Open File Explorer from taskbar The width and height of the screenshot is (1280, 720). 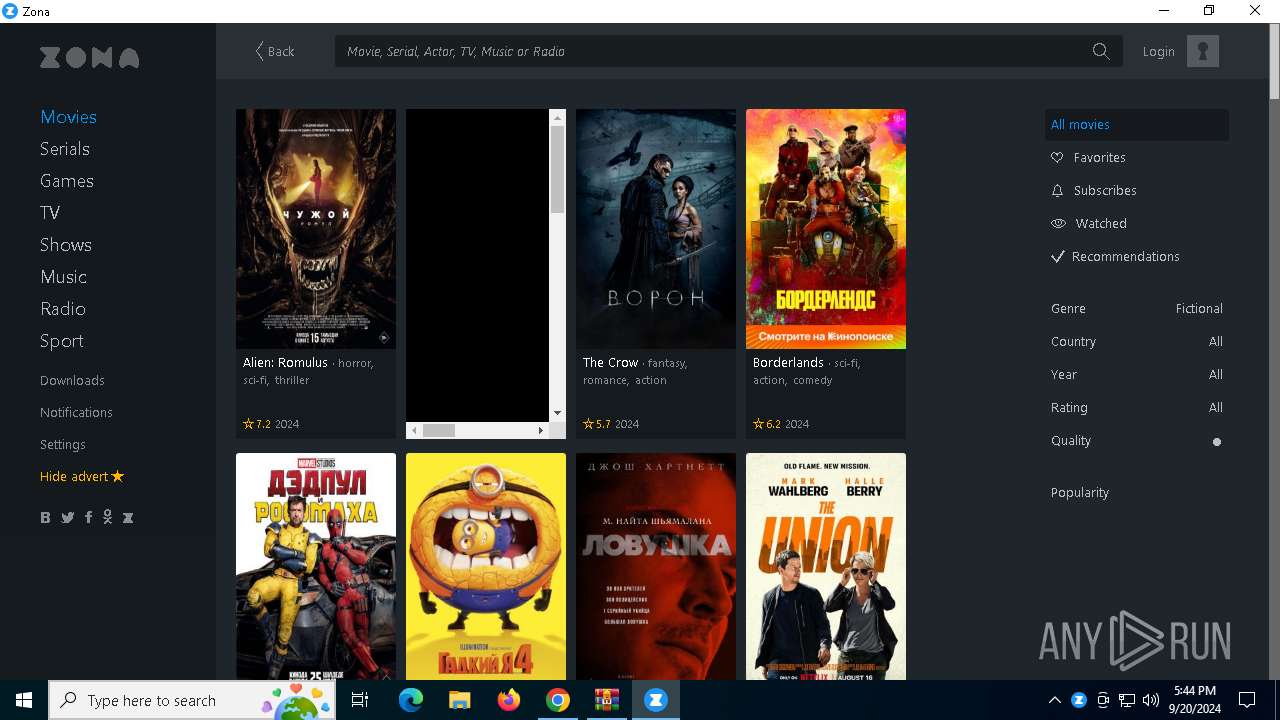(x=459, y=700)
